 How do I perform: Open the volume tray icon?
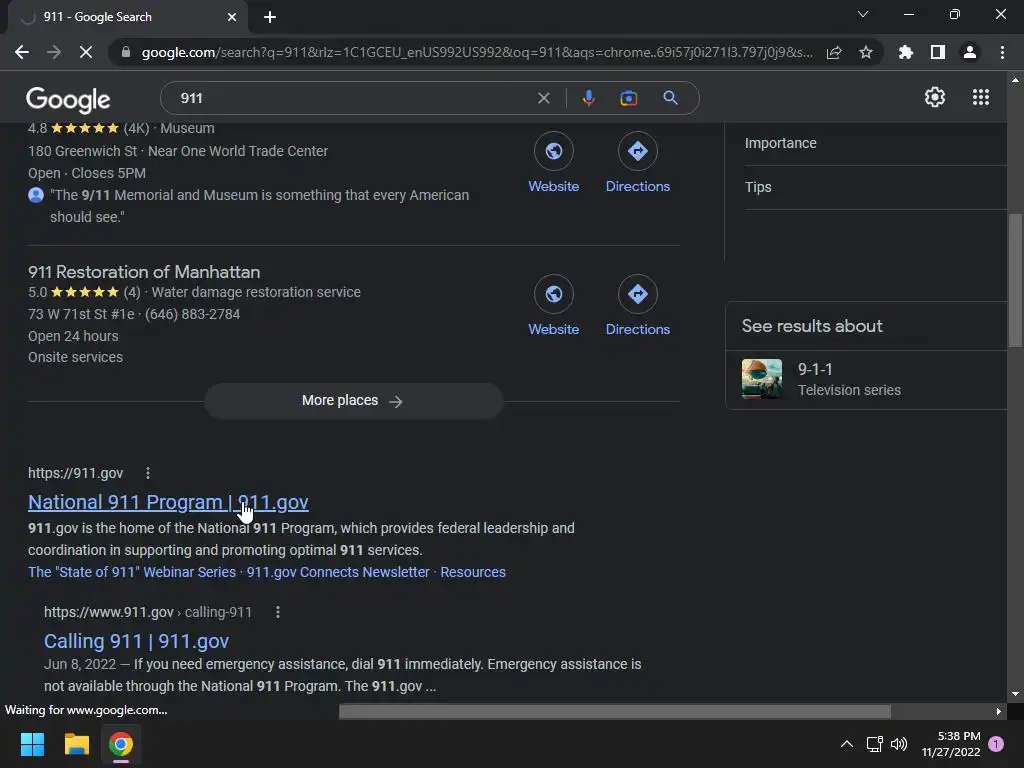pos(899,744)
